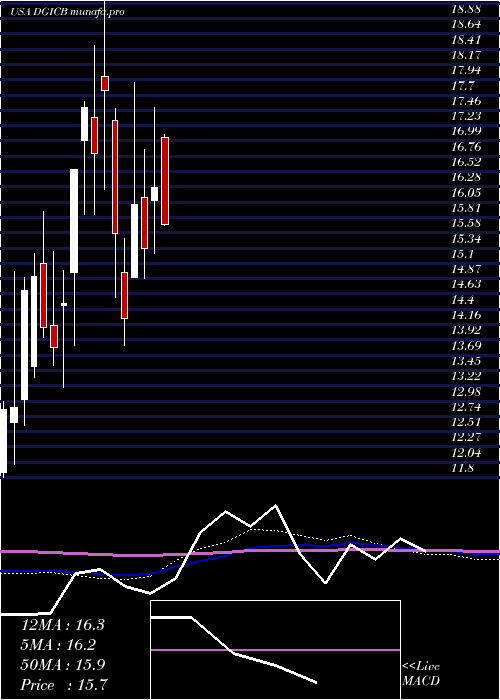The image size is (500, 700).
Task: Click the highest peak of the white indicator line
Action: coord(275,505)
